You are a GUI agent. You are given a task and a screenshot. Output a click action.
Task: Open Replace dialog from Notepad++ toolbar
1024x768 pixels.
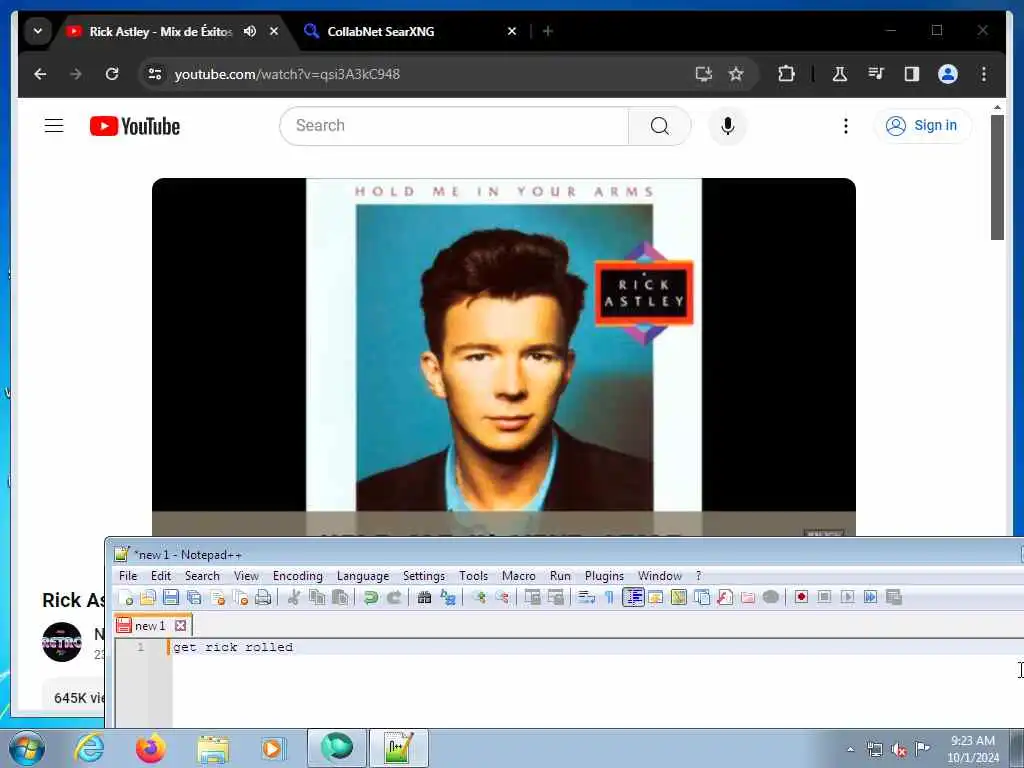coord(448,598)
